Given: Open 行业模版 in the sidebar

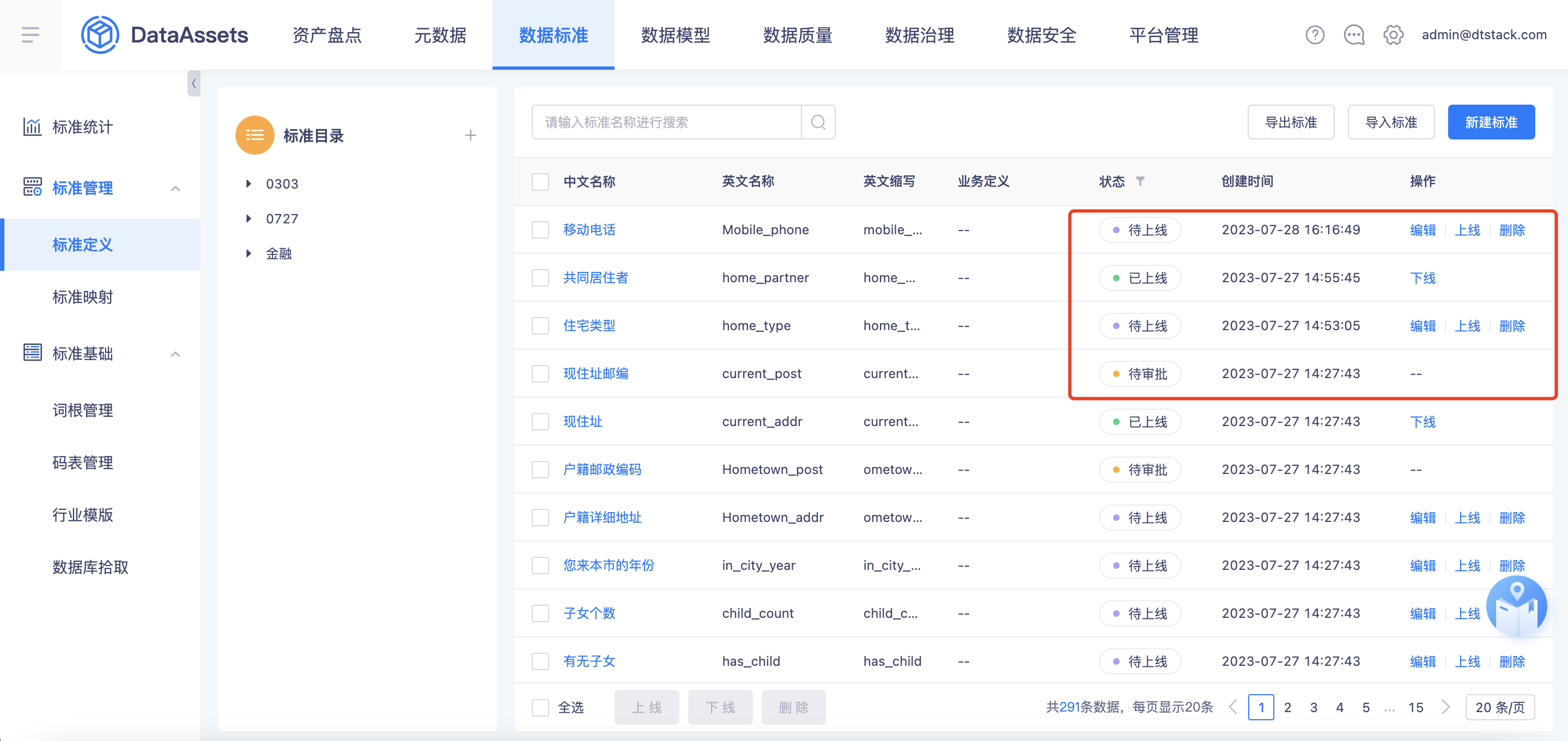Looking at the screenshot, I should click(x=83, y=514).
